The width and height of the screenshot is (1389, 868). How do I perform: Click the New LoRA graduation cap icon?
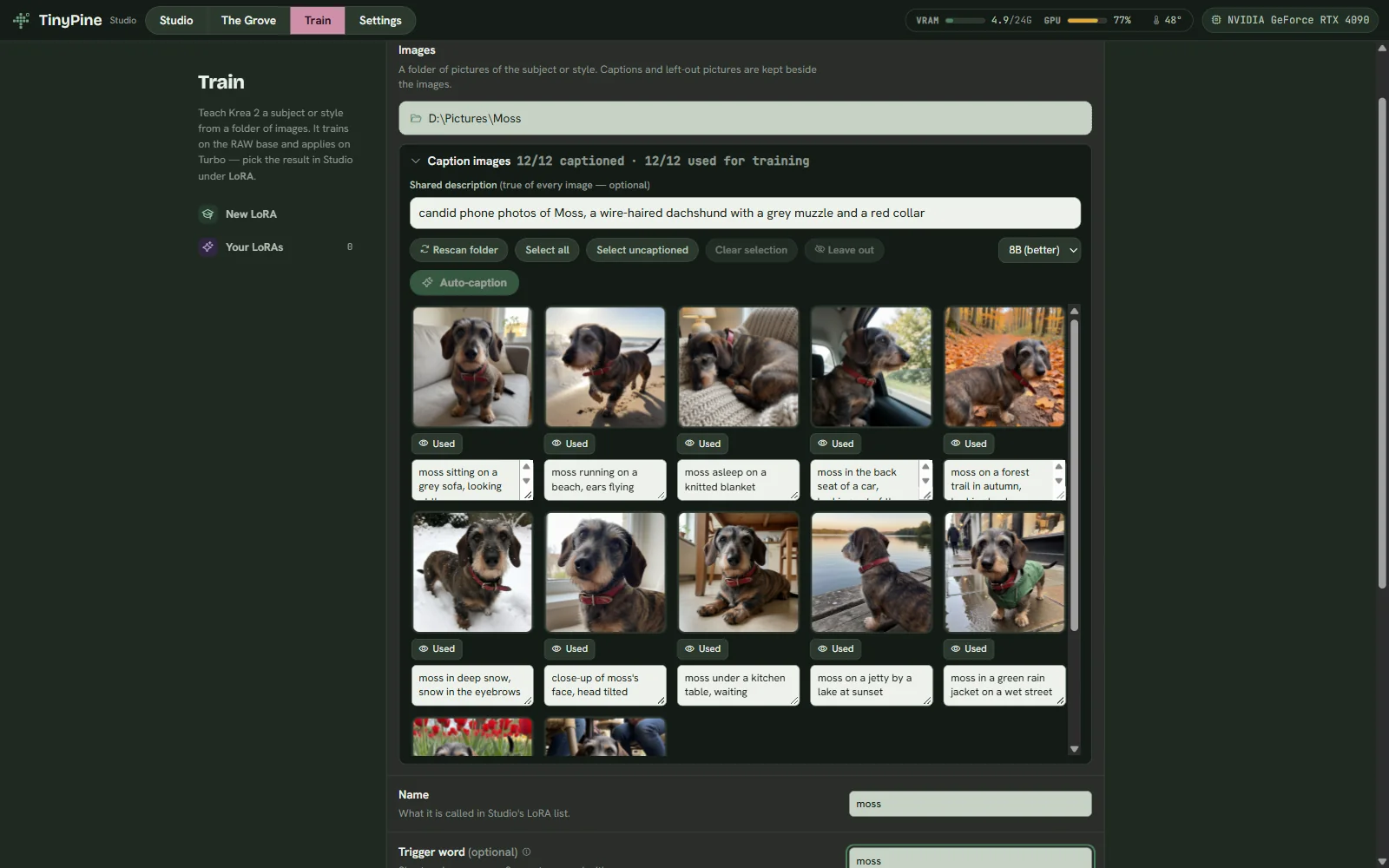[x=207, y=214]
